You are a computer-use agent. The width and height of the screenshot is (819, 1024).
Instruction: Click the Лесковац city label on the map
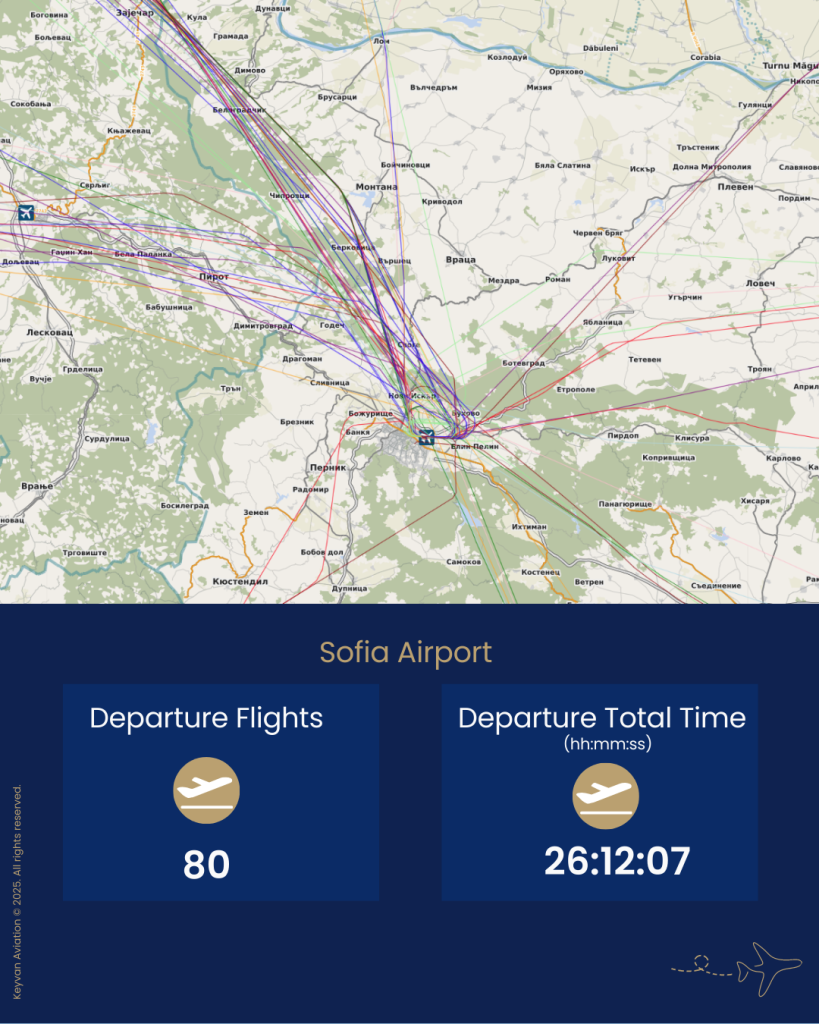point(46,331)
